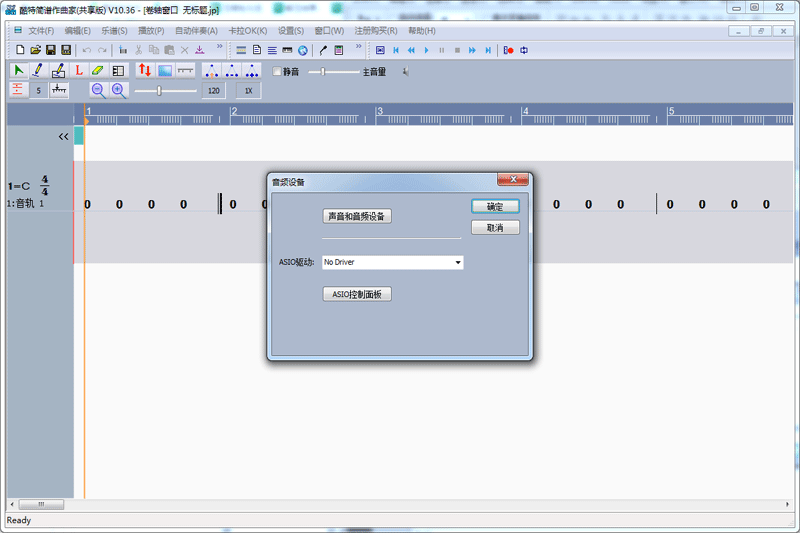Screen dimensions: 800x533
Task: Click the microphone icon in toolbar
Action: point(323,50)
